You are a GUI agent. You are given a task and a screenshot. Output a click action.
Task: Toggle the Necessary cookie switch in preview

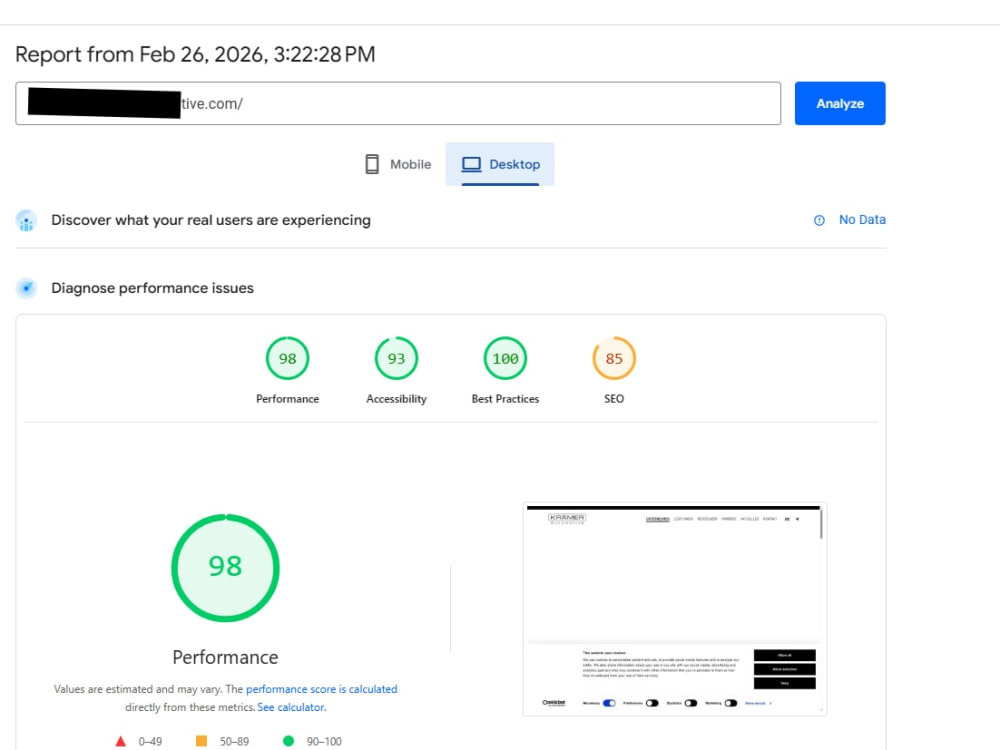click(609, 703)
